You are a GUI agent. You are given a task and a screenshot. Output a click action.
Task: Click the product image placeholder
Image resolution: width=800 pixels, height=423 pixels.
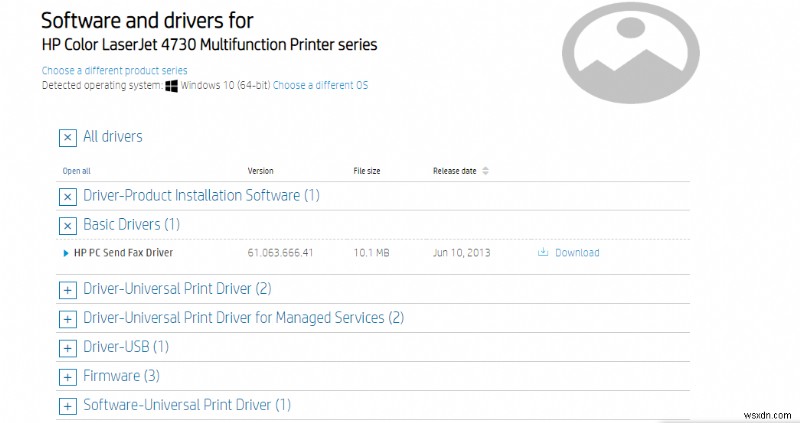(630, 62)
